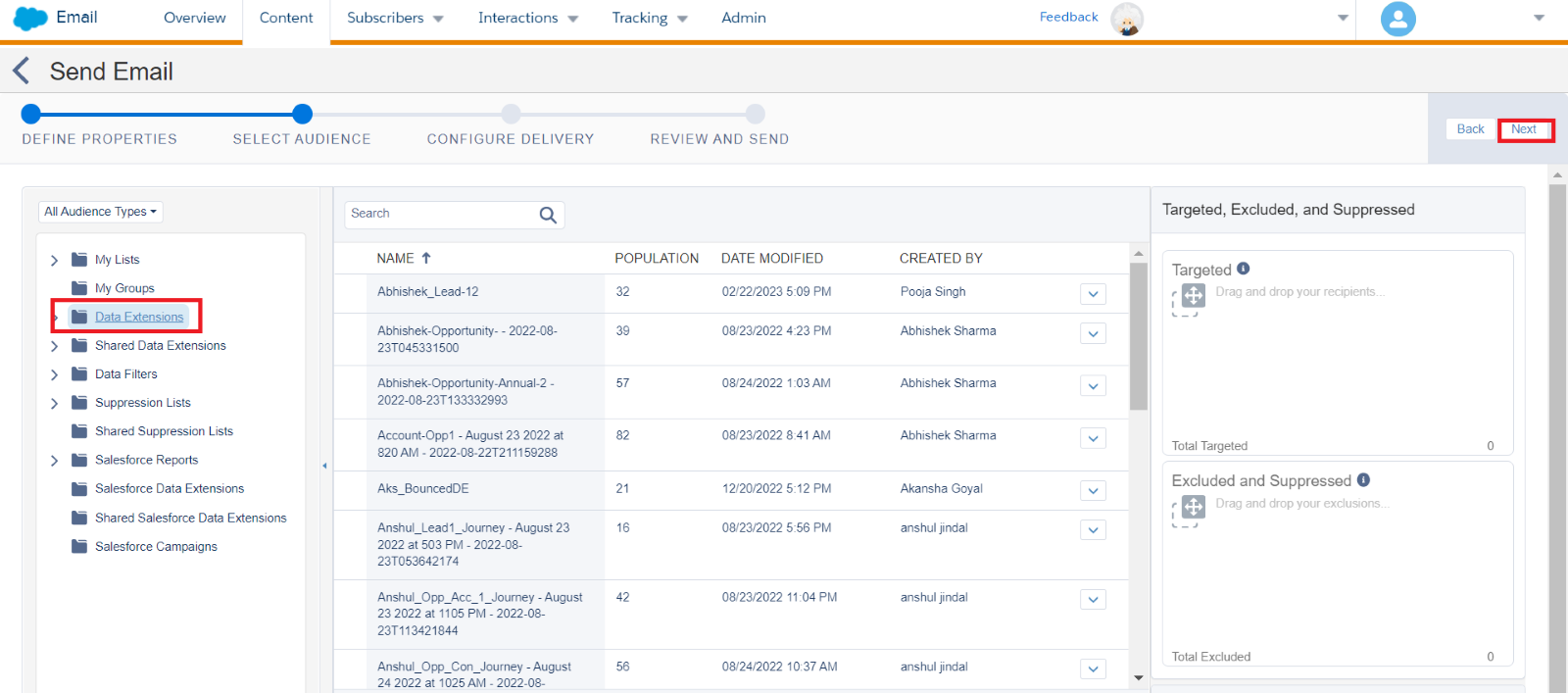1568x693 pixels.
Task: Click the back arrow beside Send Email
Action: [x=21, y=71]
